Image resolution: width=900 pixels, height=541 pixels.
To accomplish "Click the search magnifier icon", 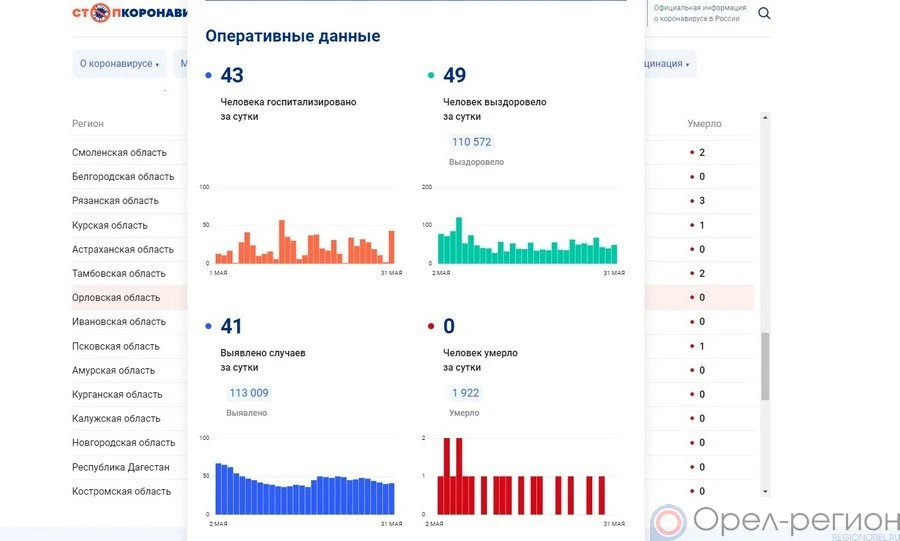I will 764,13.
